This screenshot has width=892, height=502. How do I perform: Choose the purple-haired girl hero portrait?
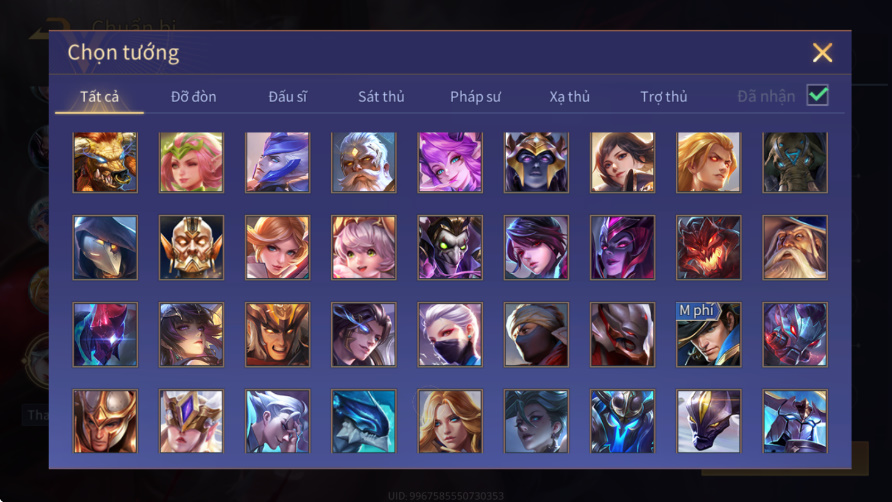(450, 162)
